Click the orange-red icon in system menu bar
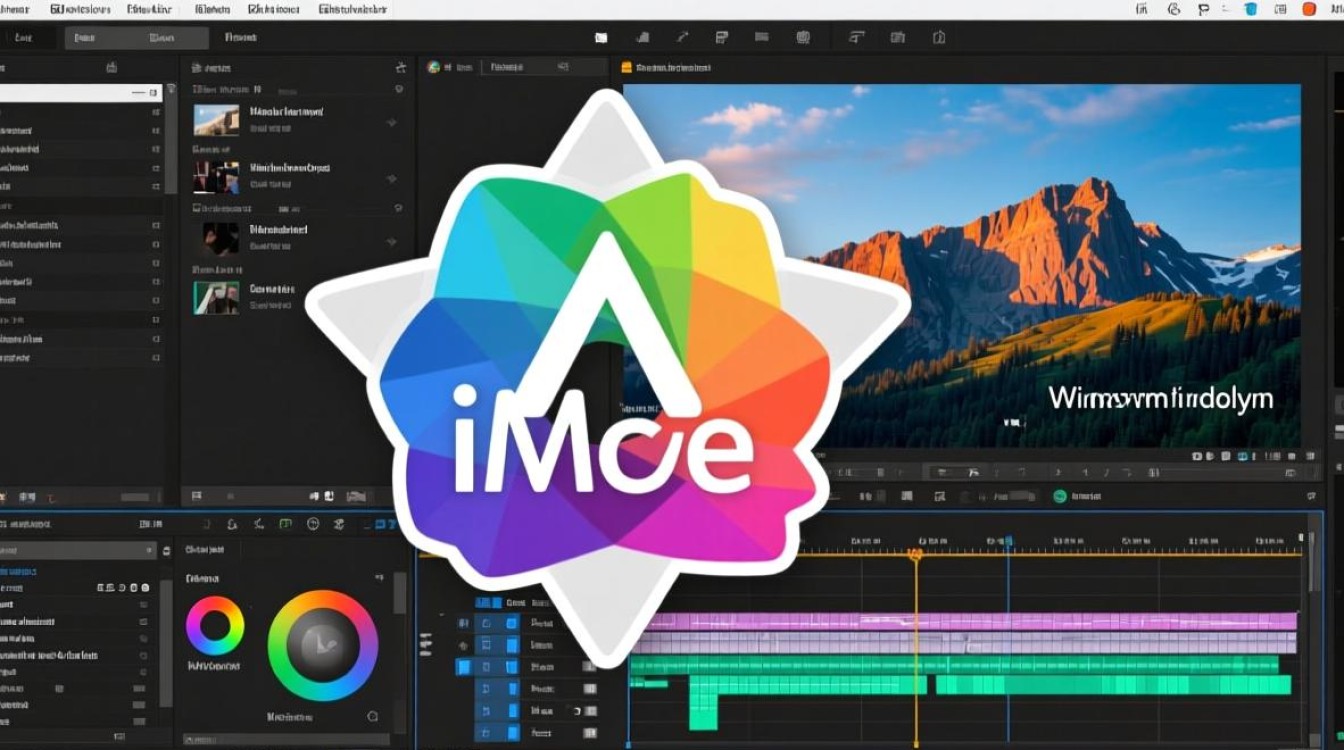The width and height of the screenshot is (1344, 750). pos(1309,9)
